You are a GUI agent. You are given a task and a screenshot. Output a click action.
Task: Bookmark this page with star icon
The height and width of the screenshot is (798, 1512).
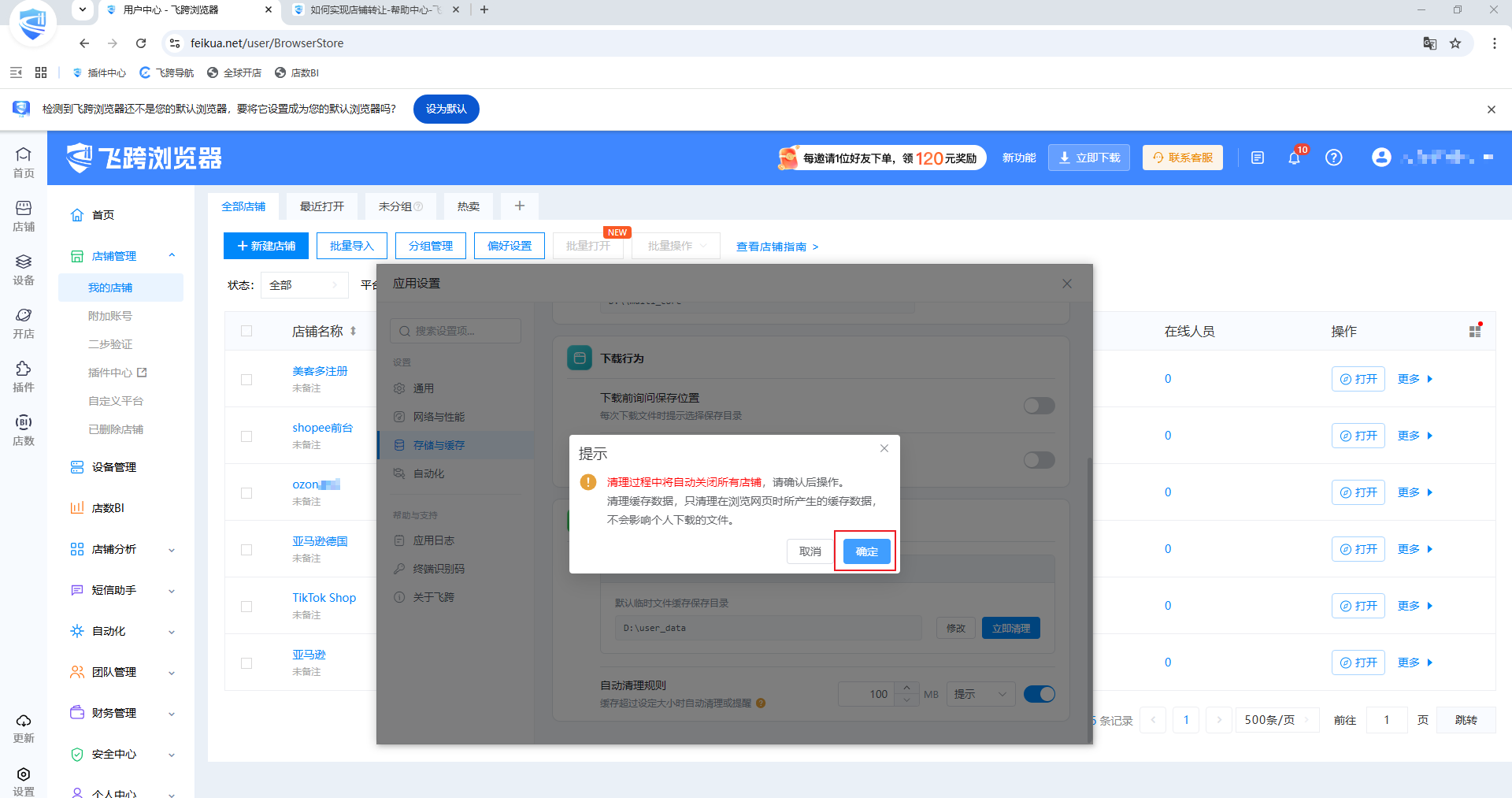coord(1455,43)
